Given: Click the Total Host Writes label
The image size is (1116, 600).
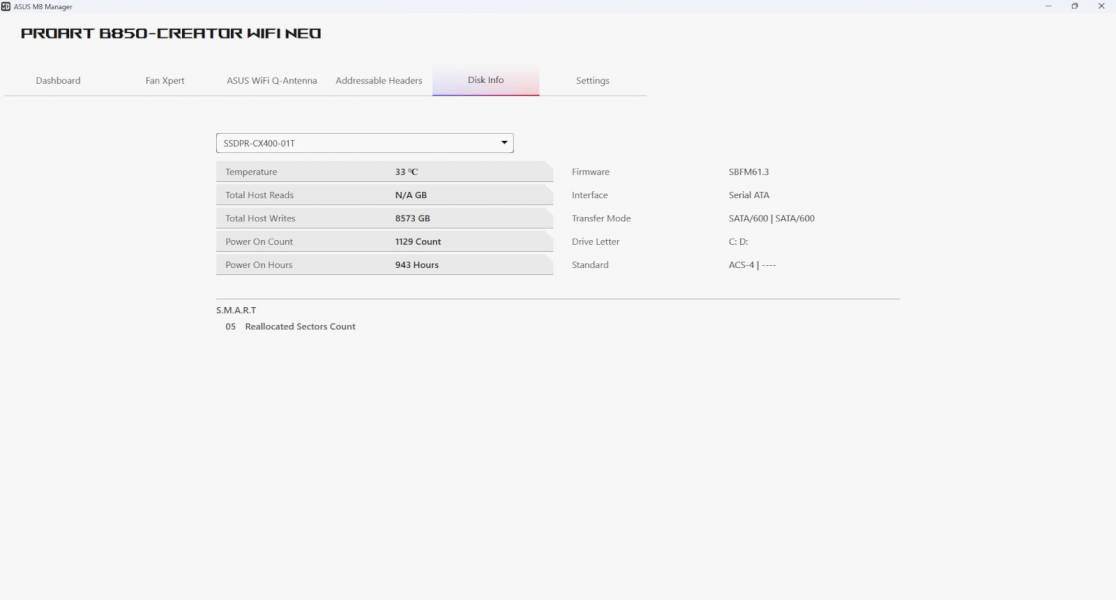Looking at the screenshot, I should pos(260,219).
